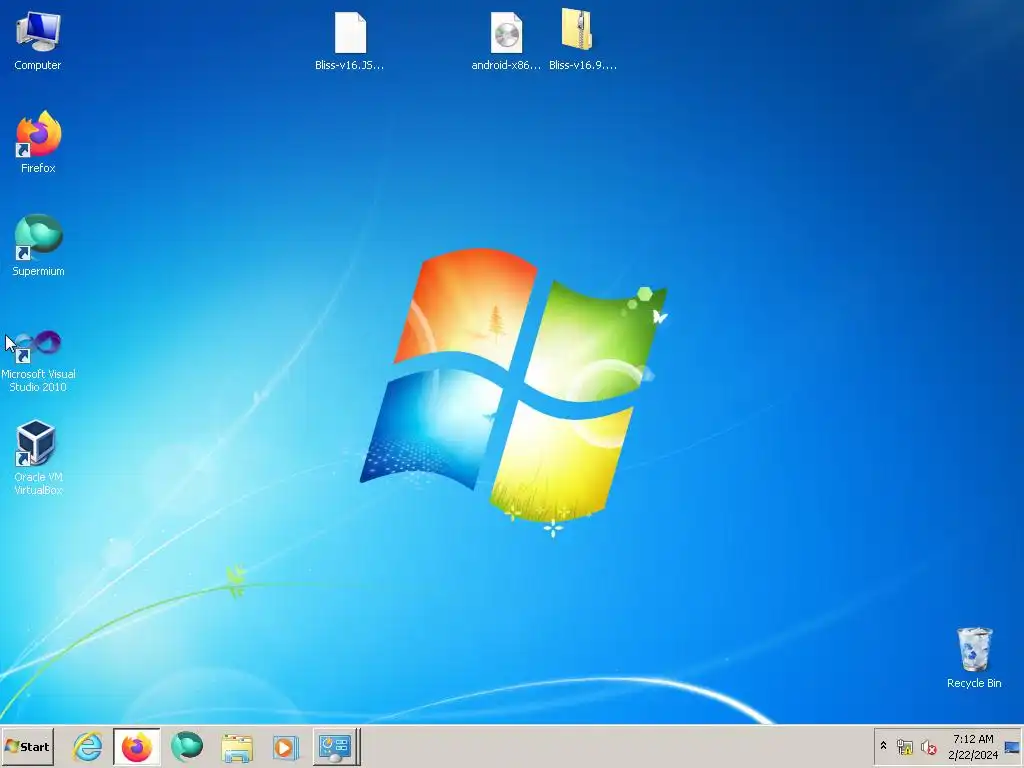Open the network status tray icon
Image resolution: width=1024 pixels, height=768 pixels.
click(904, 746)
